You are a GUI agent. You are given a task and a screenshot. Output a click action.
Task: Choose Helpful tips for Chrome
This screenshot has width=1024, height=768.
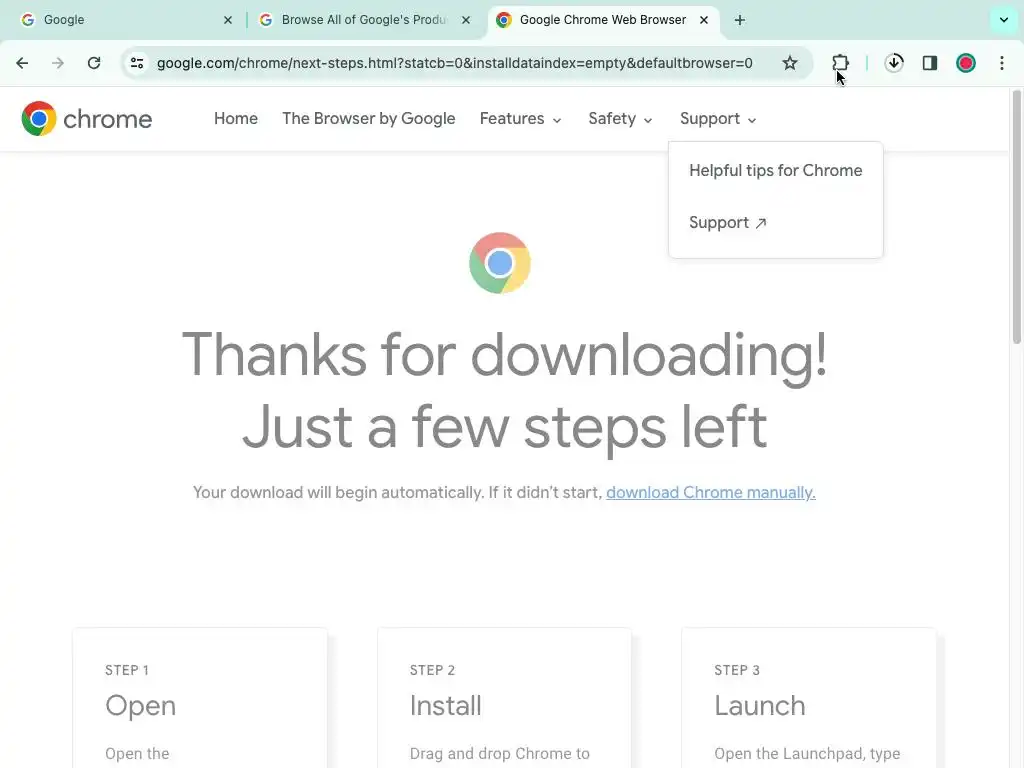point(776,170)
